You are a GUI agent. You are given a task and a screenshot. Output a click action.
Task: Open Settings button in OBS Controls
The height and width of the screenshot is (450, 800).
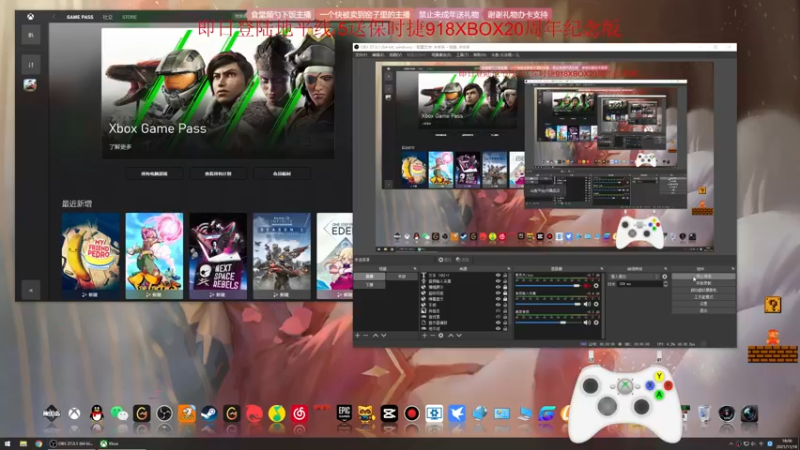point(704,304)
